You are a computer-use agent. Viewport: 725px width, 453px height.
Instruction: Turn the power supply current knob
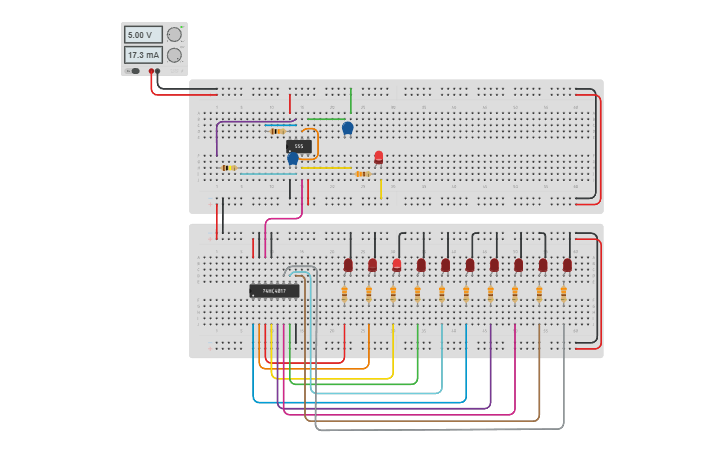(174, 55)
